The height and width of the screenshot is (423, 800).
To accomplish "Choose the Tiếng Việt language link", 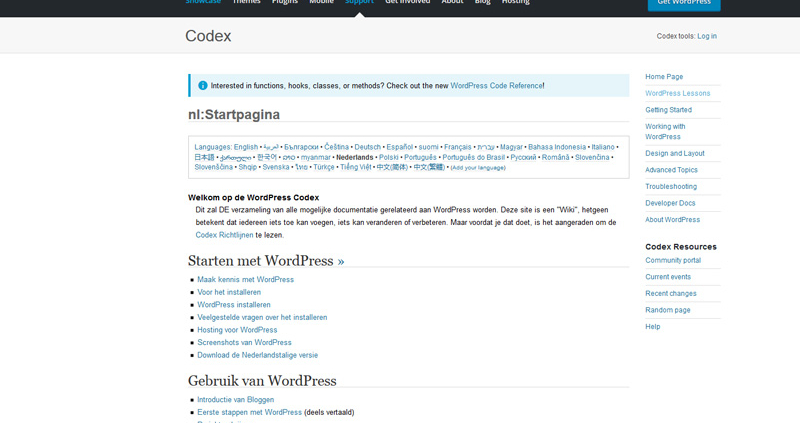I will [356, 167].
